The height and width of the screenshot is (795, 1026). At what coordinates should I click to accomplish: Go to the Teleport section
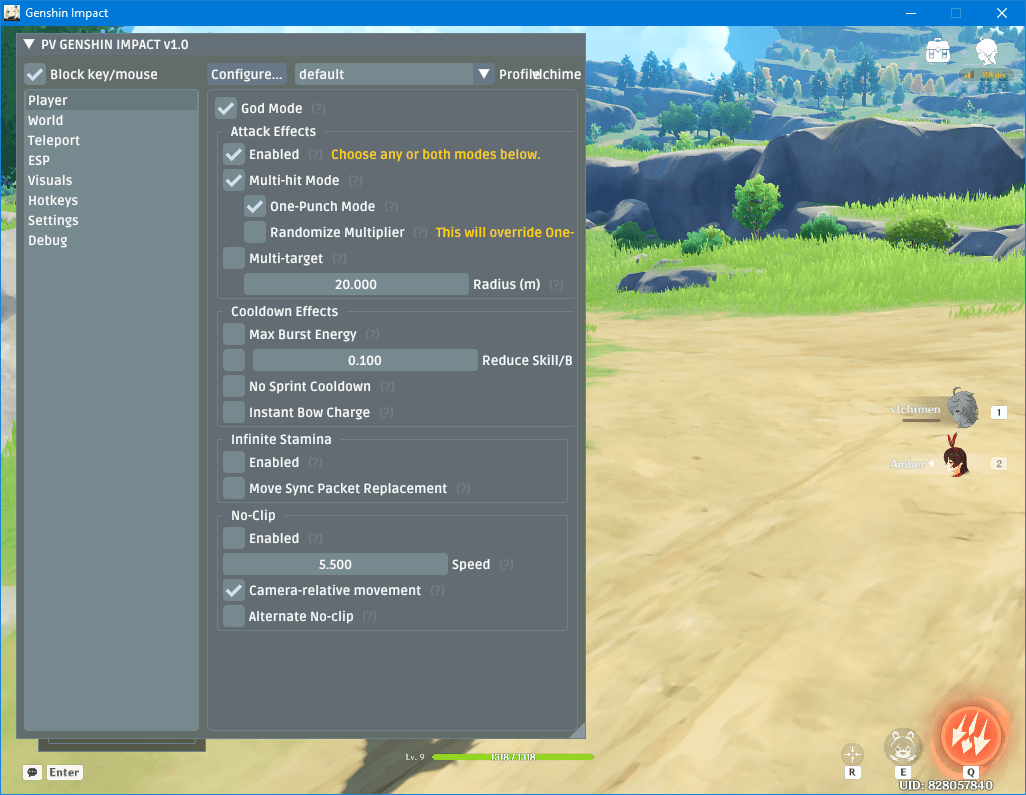click(x=111, y=141)
